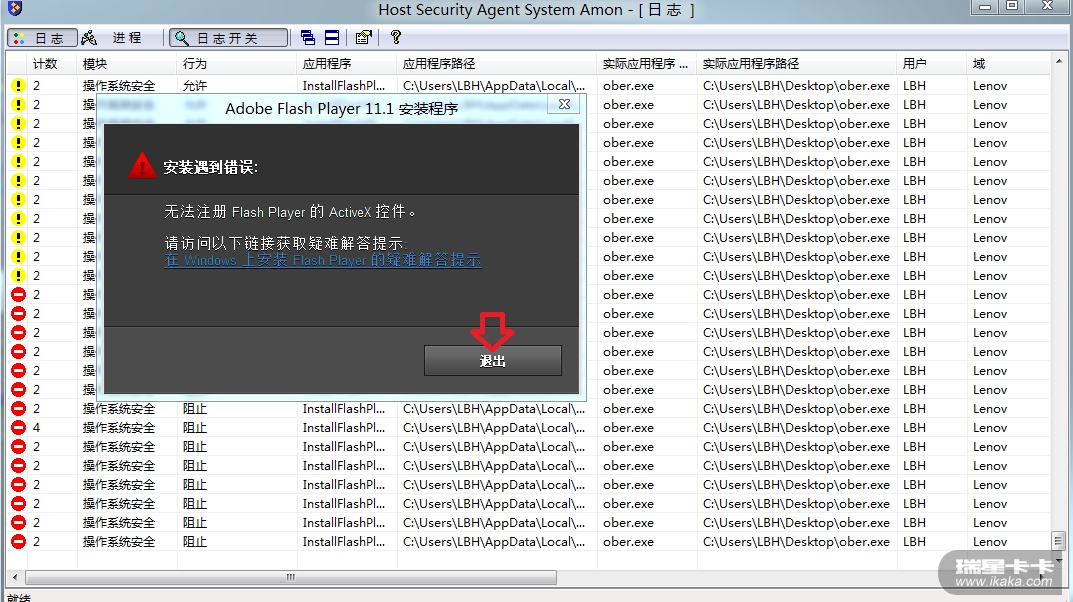The width and height of the screenshot is (1073, 602).
Task: Open the properties toolbar icon
Action: click(363, 38)
